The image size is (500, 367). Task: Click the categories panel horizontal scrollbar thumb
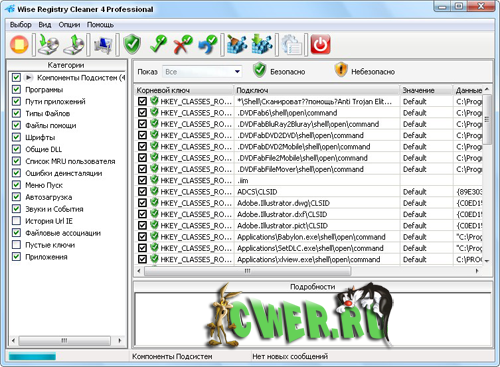(65, 341)
